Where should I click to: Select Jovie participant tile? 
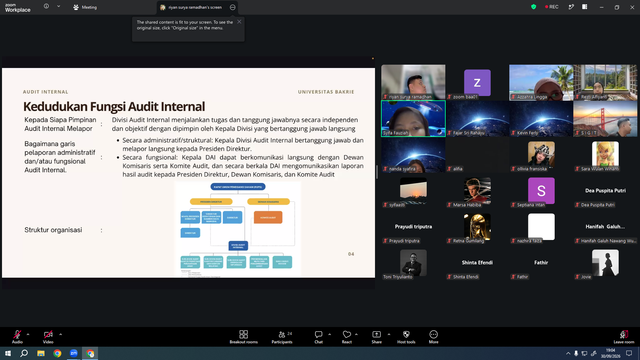pyautogui.click(x=605, y=262)
